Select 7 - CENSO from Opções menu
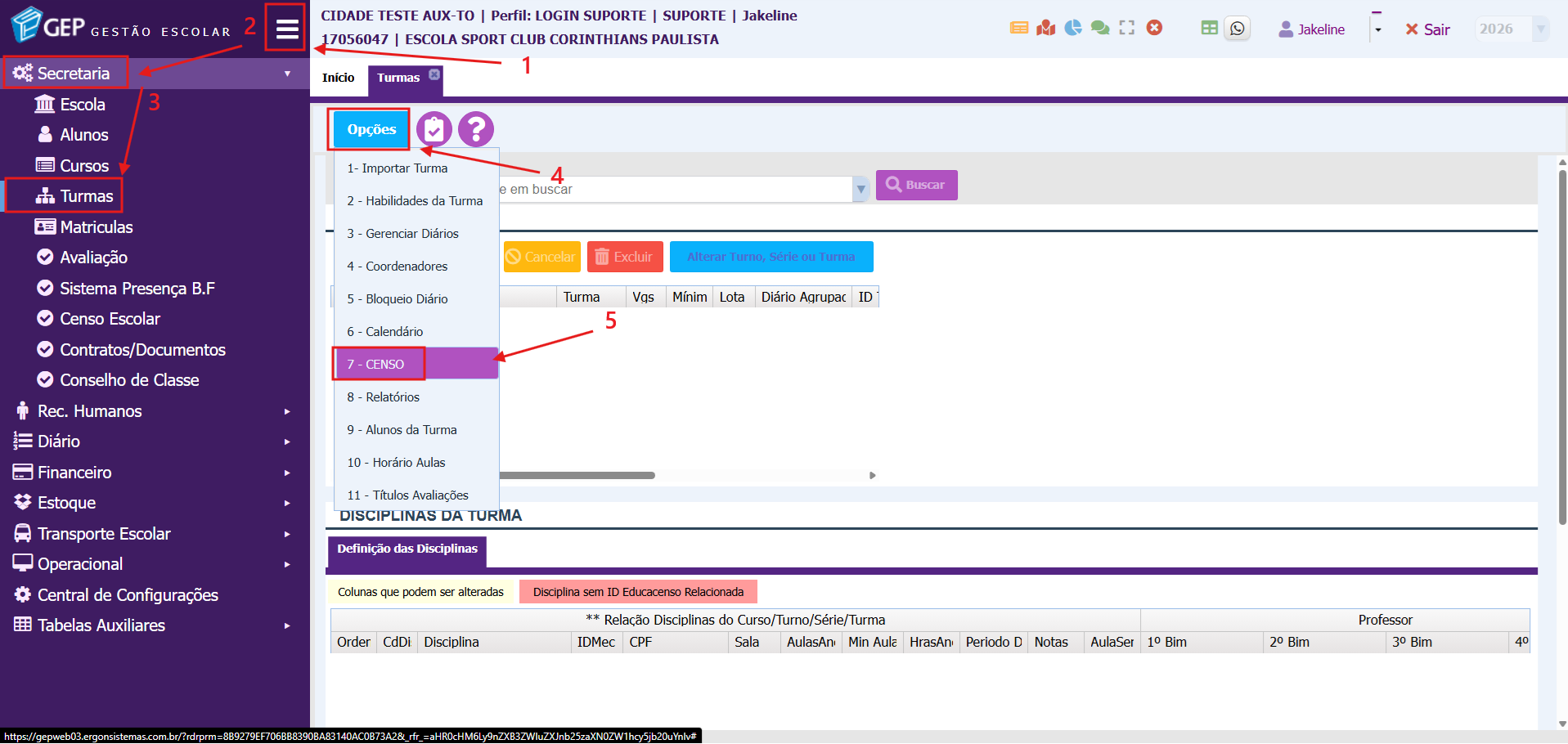1568x744 pixels. tap(416, 364)
